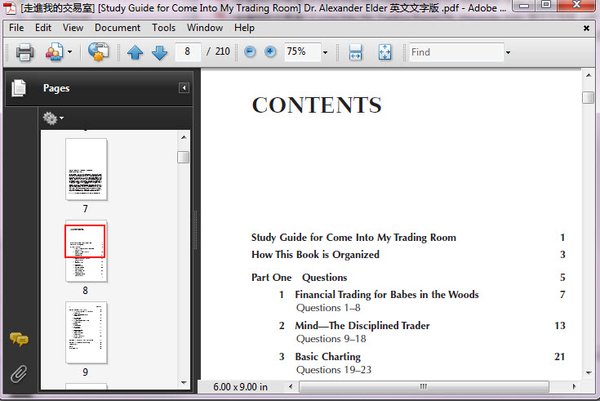Select the page 7 thumbnail

click(86, 169)
